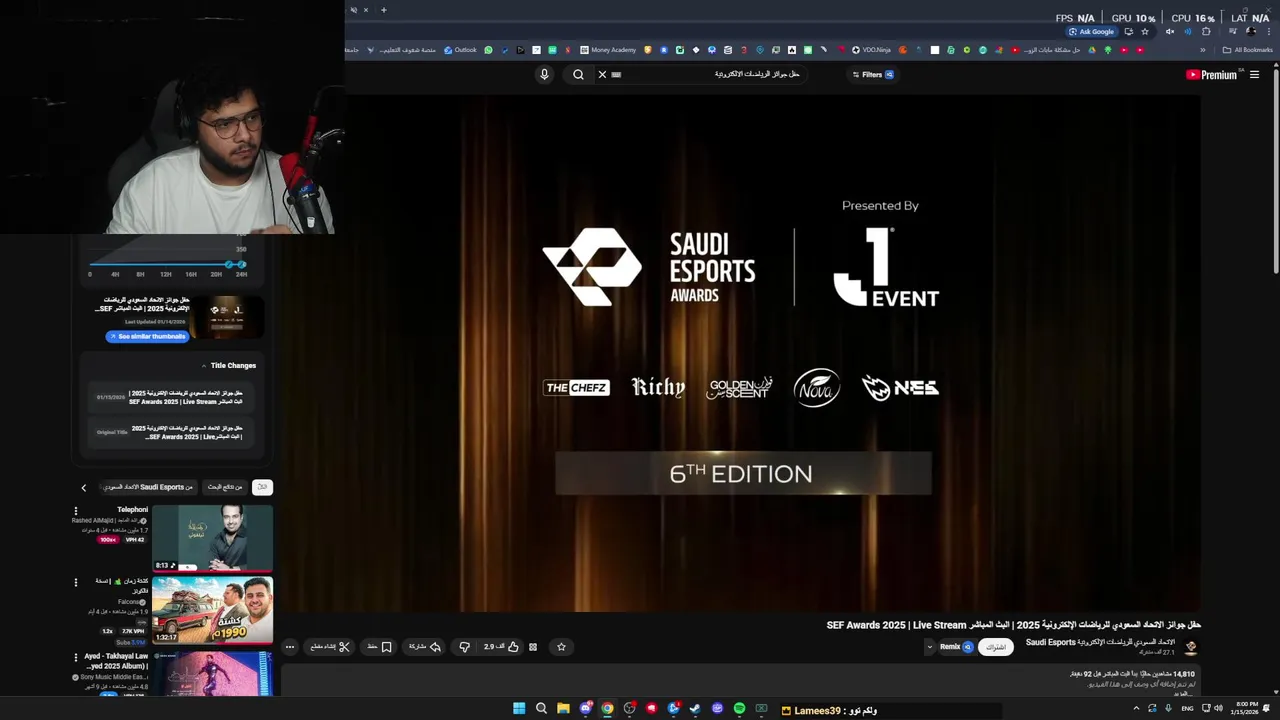
Task: Open the Saudi Esports channel avatar
Action: point(1190,648)
